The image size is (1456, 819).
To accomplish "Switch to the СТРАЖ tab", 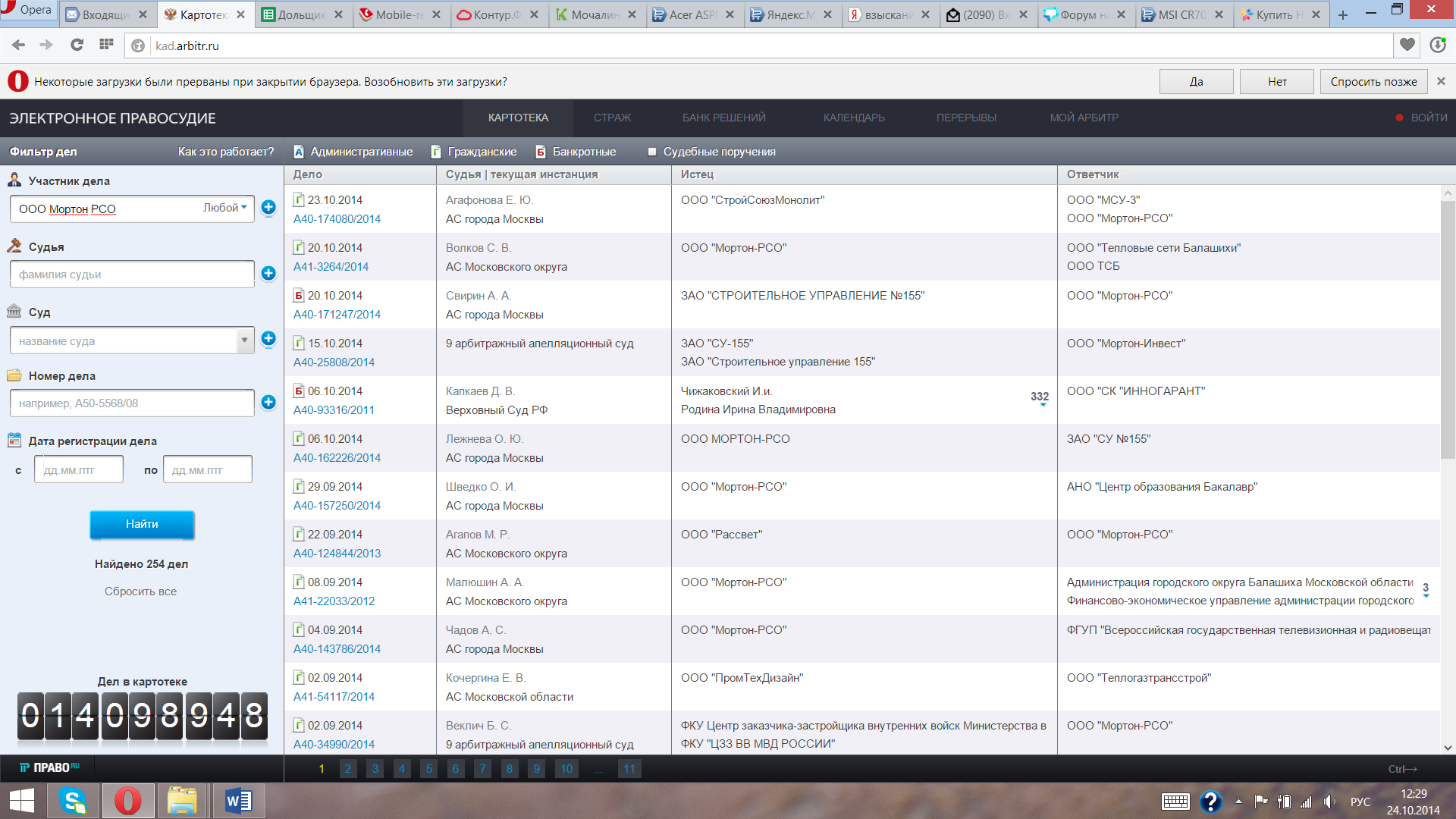I will [612, 118].
